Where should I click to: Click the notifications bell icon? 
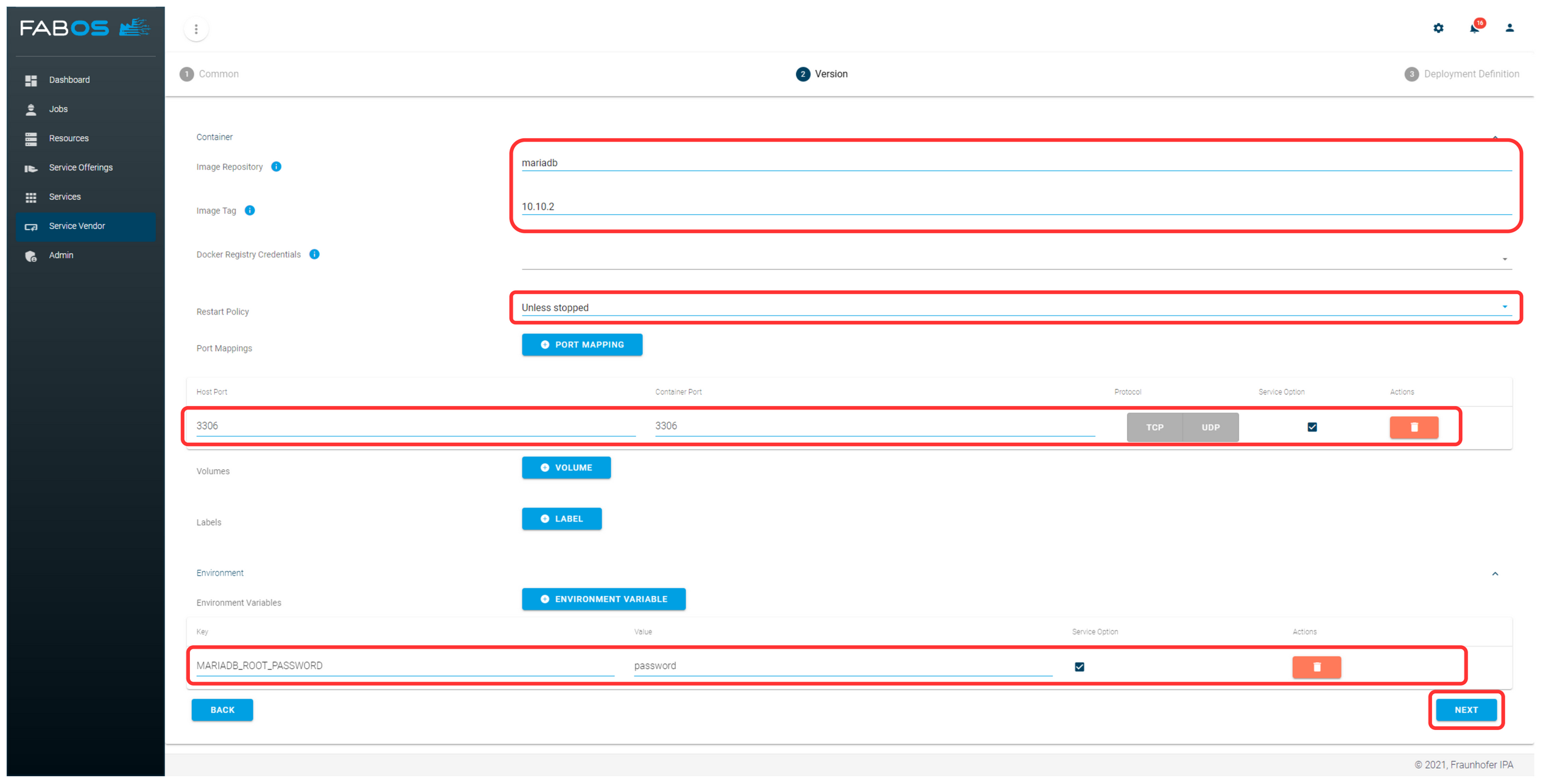1476,27
